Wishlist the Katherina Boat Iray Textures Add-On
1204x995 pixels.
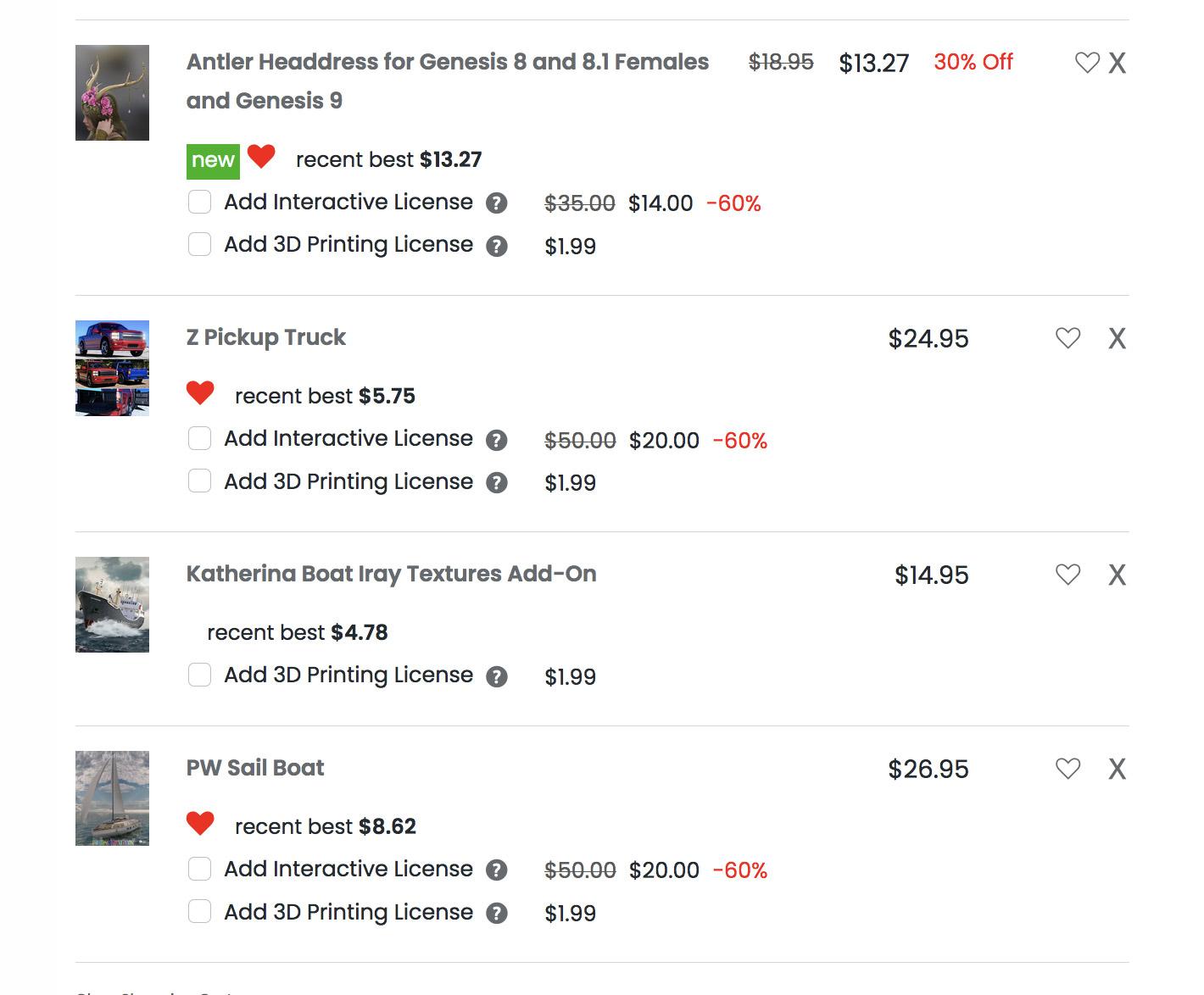point(1067,575)
